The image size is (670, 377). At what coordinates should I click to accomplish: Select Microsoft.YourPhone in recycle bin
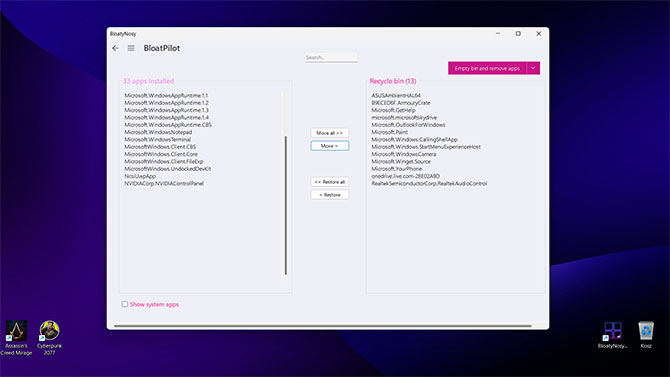397,168
